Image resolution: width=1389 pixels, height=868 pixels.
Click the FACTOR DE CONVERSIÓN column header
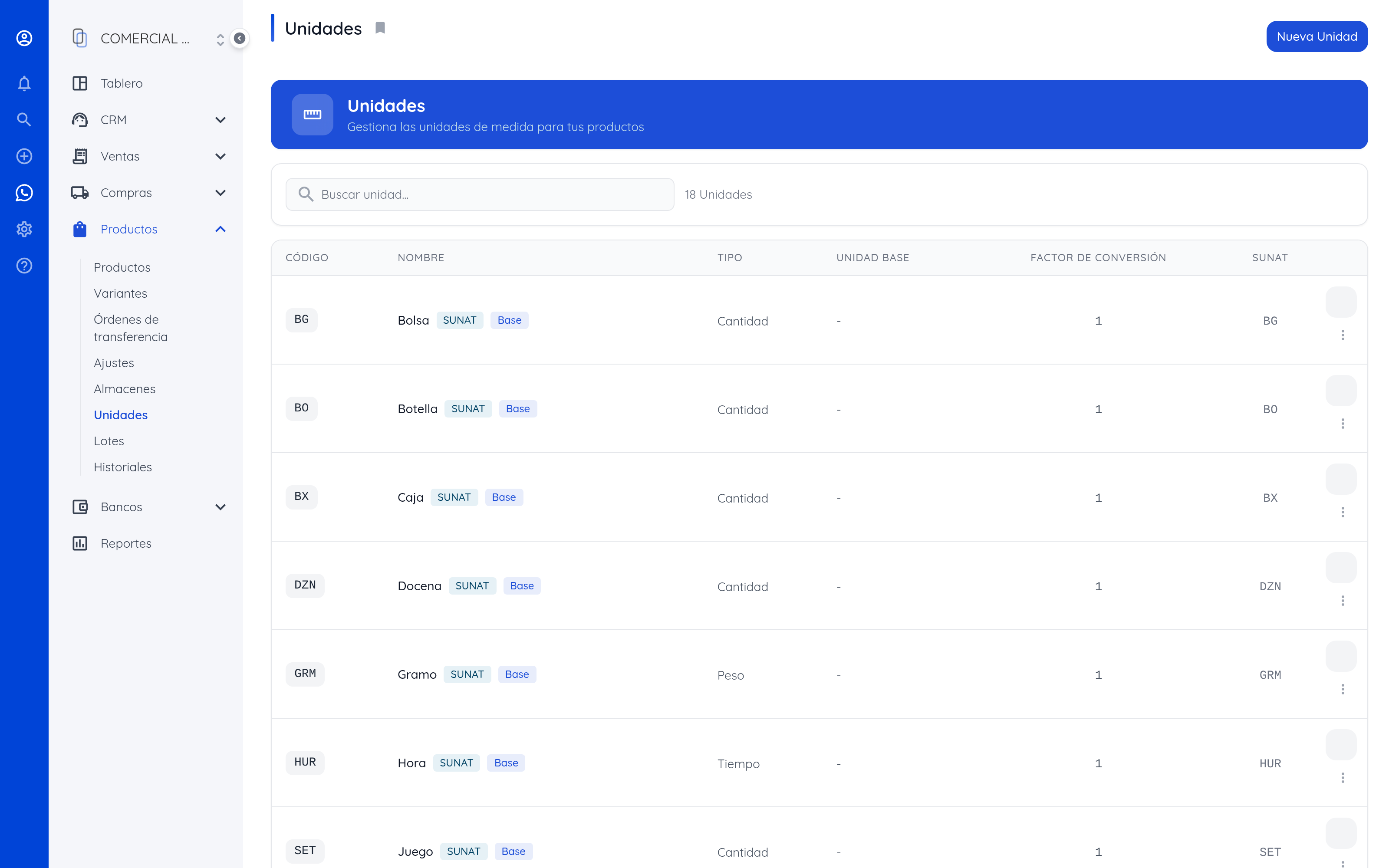coord(1098,258)
